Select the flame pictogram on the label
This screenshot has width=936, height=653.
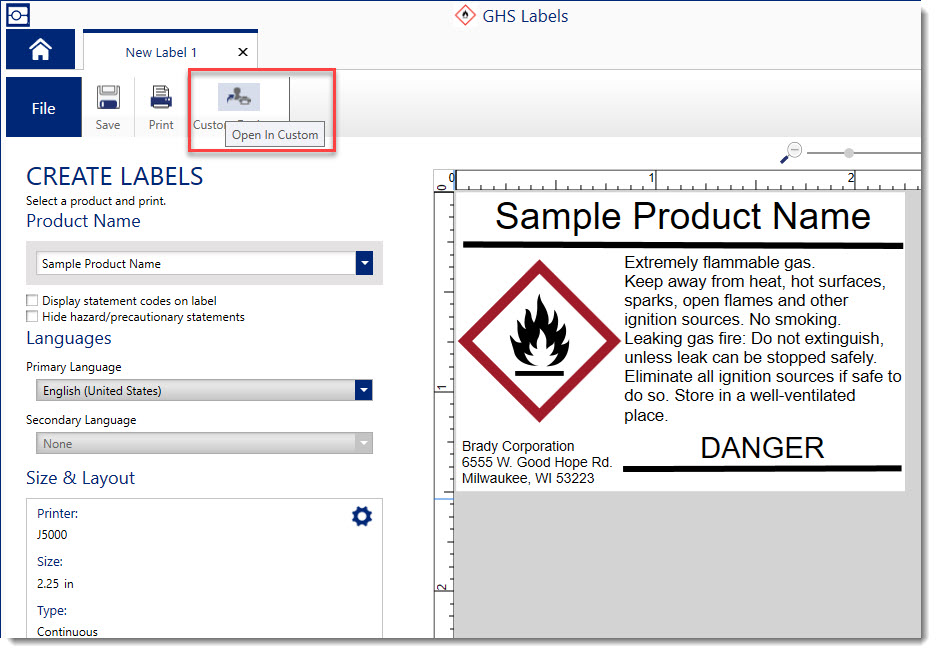coord(538,340)
